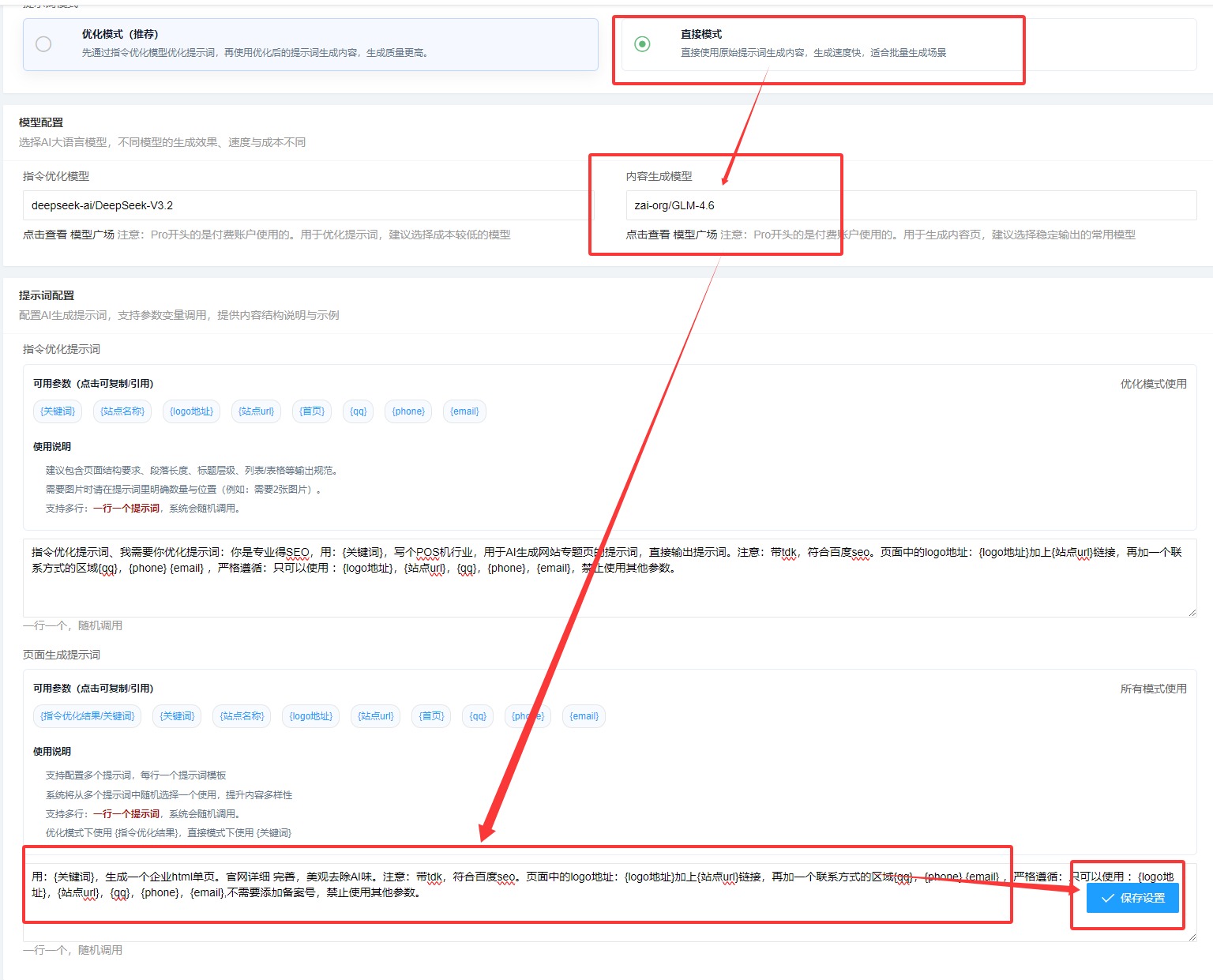Copy {qq} chip in 页面生成提示词 parameters
The height and width of the screenshot is (980, 1213).
click(x=478, y=716)
